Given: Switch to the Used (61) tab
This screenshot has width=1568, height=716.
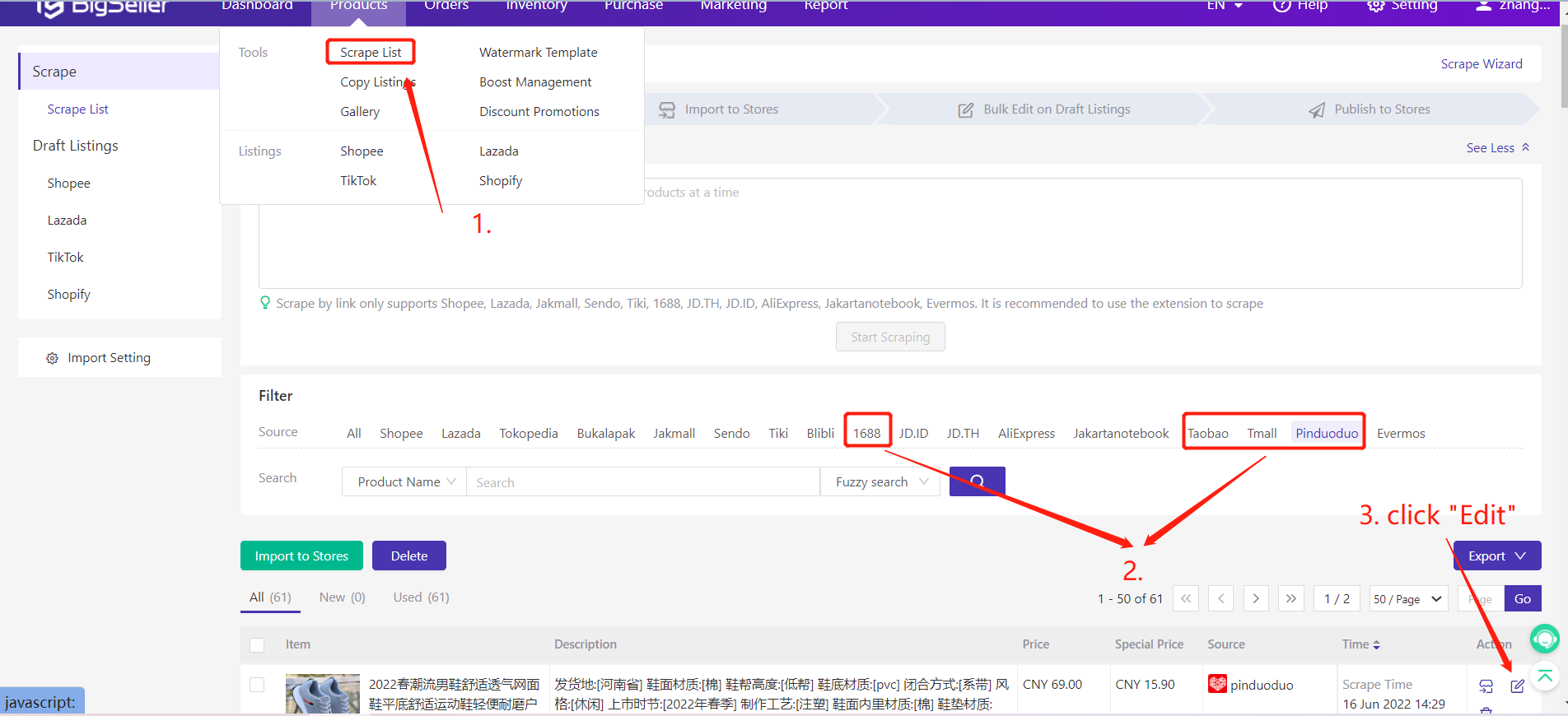Looking at the screenshot, I should click(x=422, y=597).
